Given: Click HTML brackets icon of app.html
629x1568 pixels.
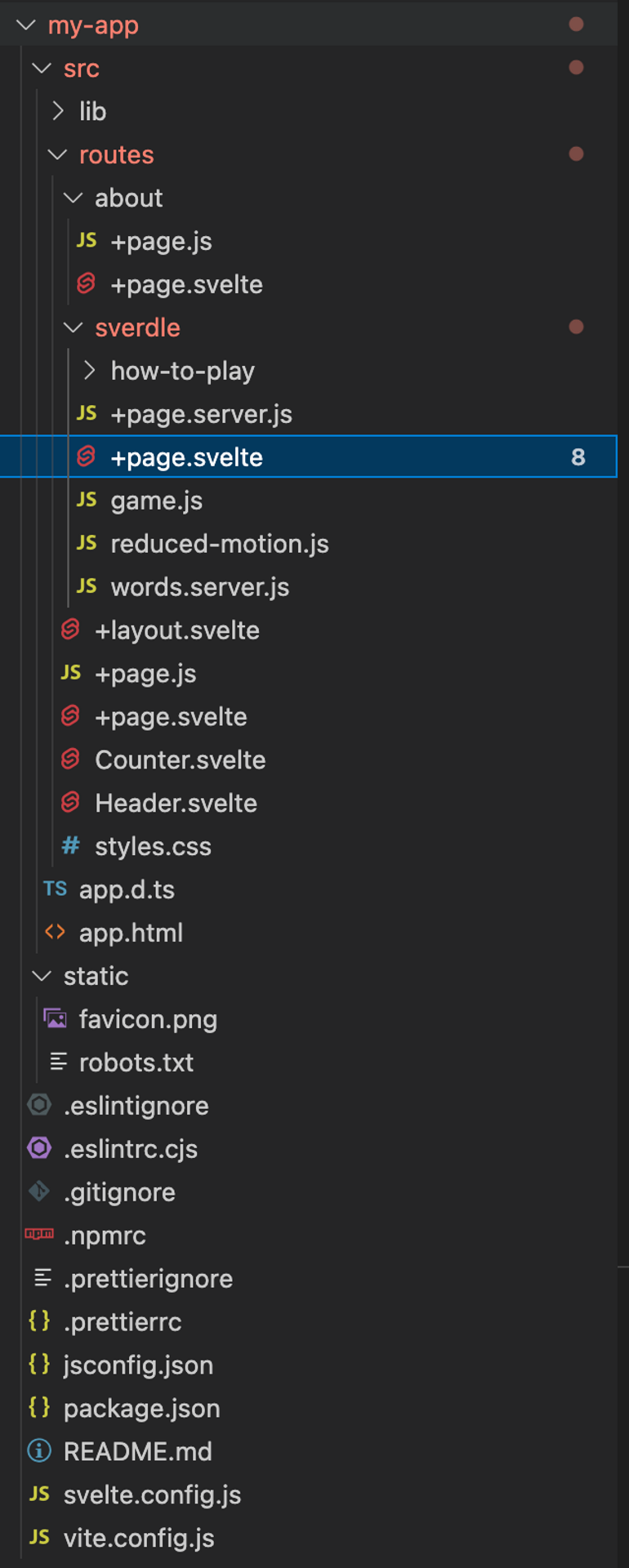Looking at the screenshot, I should point(55,933).
